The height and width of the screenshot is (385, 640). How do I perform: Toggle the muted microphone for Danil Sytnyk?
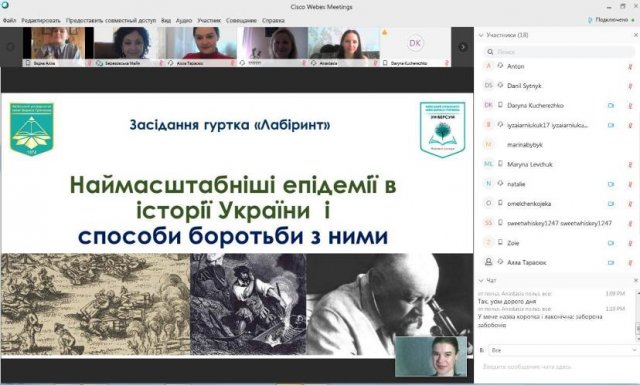pyautogui.click(x=630, y=86)
